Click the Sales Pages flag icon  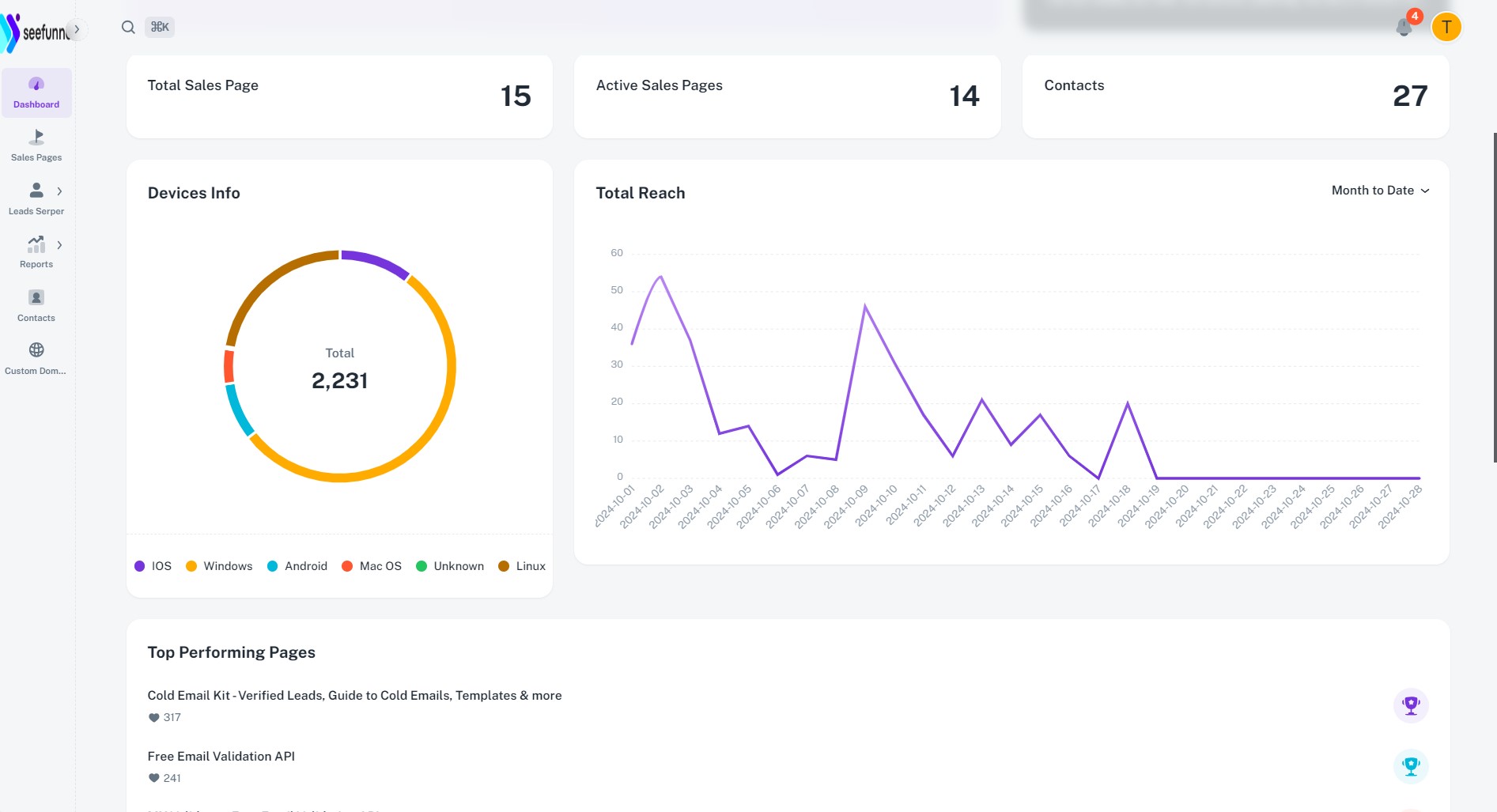point(36,138)
